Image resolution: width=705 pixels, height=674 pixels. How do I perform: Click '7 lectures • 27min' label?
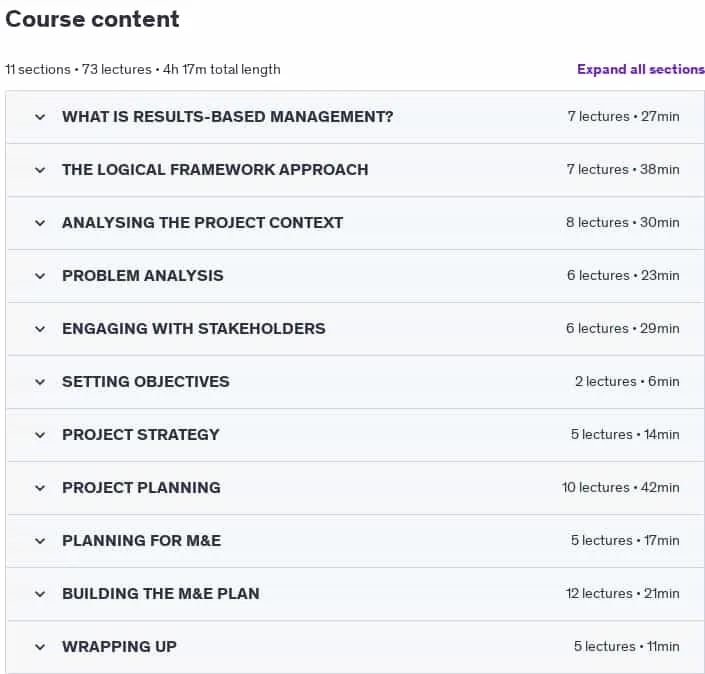pyautogui.click(x=623, y=116)
